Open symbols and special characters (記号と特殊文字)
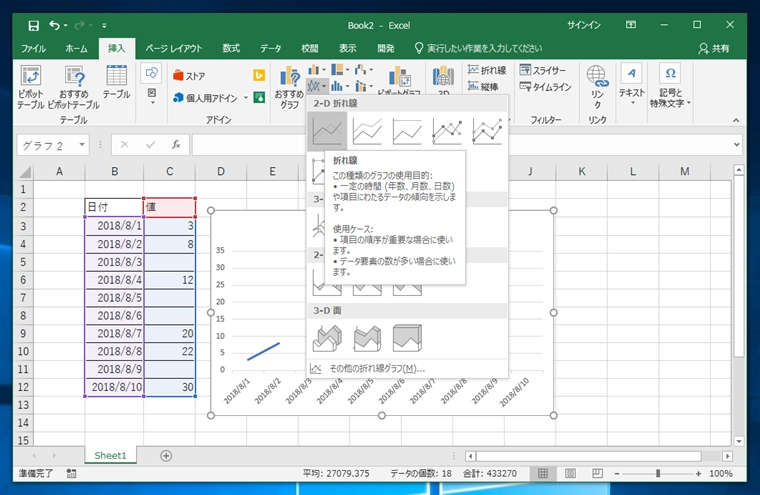 coord(670,86)
